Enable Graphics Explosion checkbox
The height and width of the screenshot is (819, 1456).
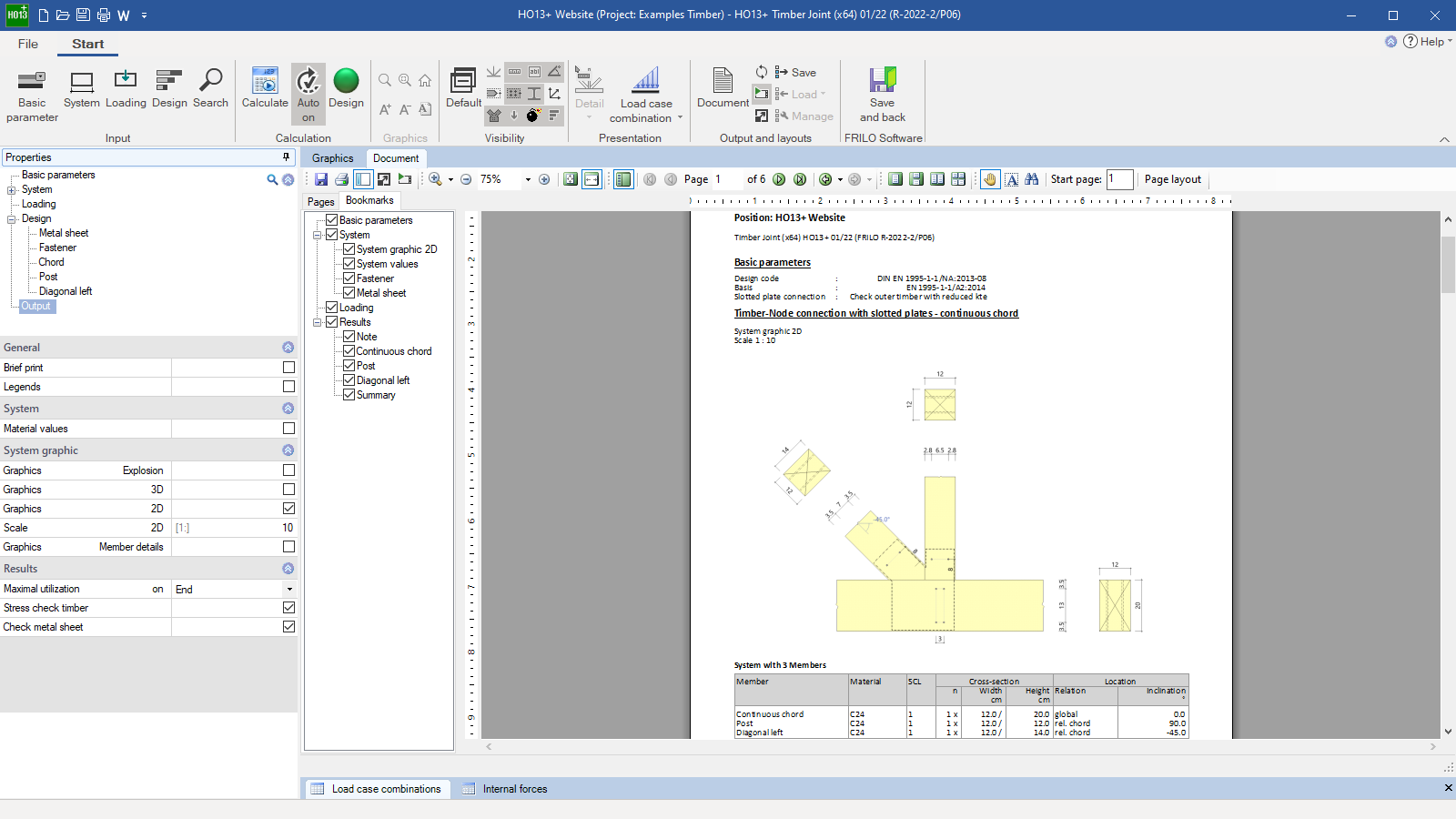point(288,470)
